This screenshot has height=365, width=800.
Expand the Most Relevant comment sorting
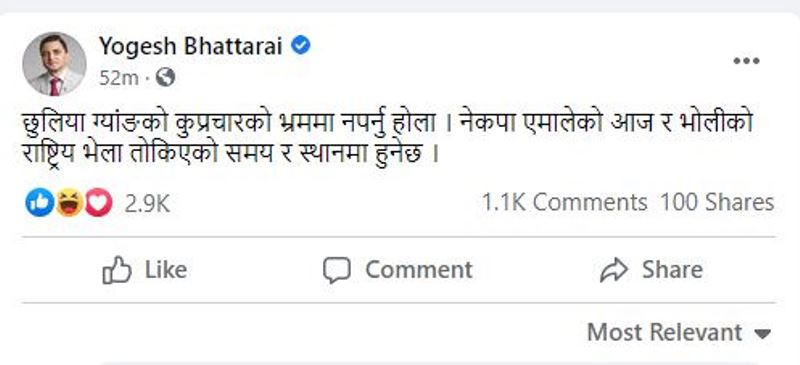coord(679,333)
